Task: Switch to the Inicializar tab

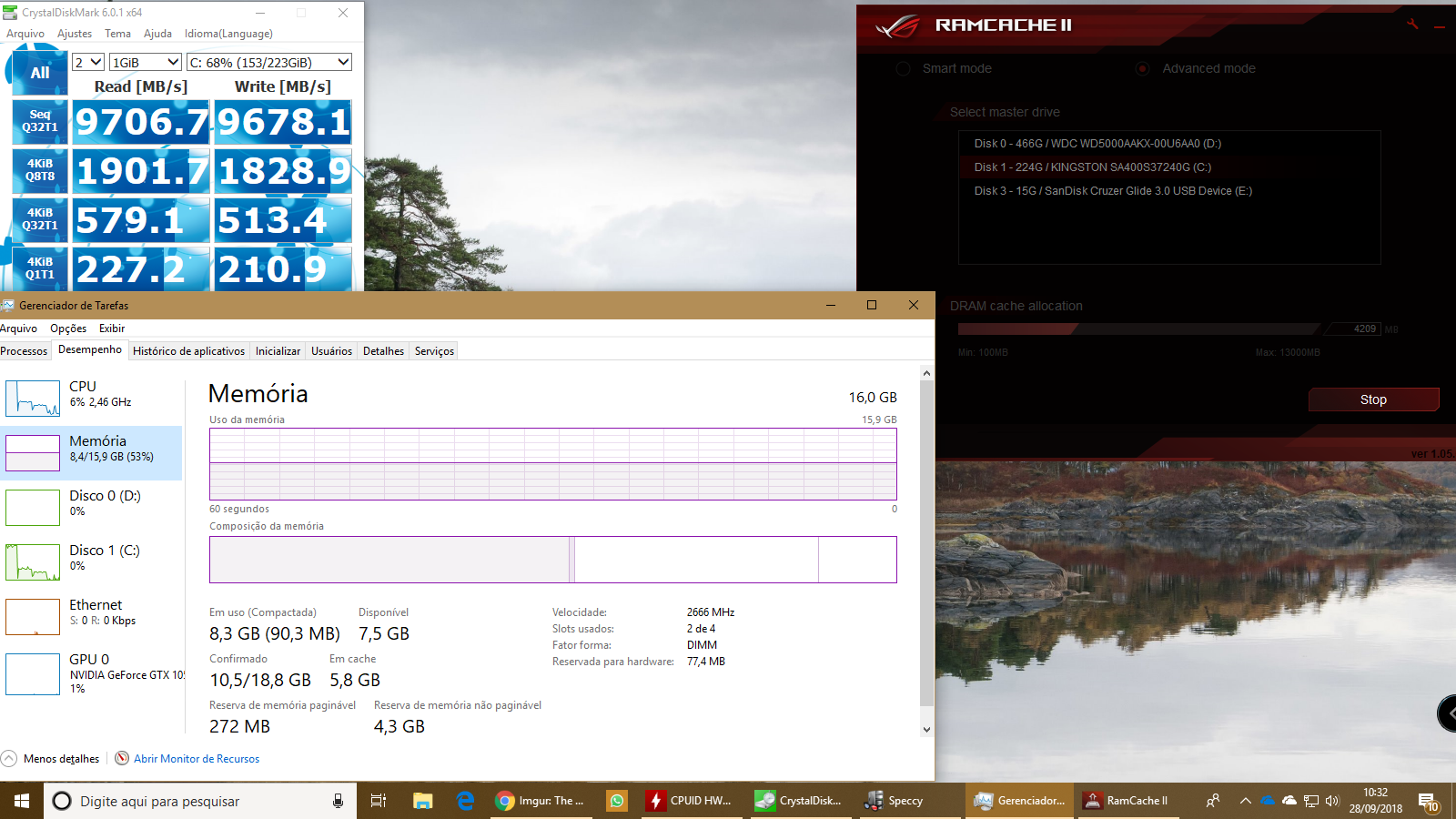Action: click(278, 351)
